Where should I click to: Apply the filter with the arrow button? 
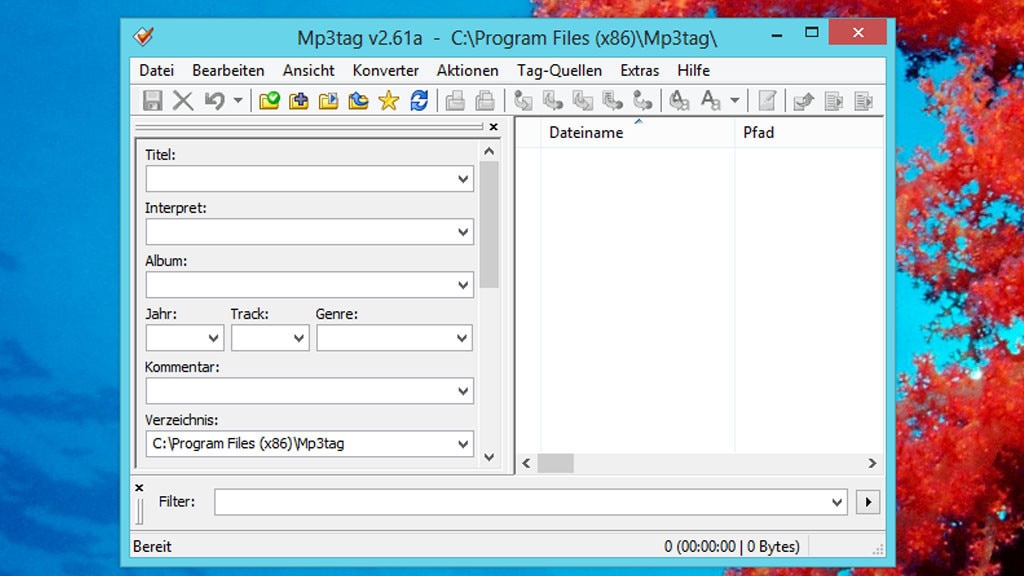click(x=868, y=502)
